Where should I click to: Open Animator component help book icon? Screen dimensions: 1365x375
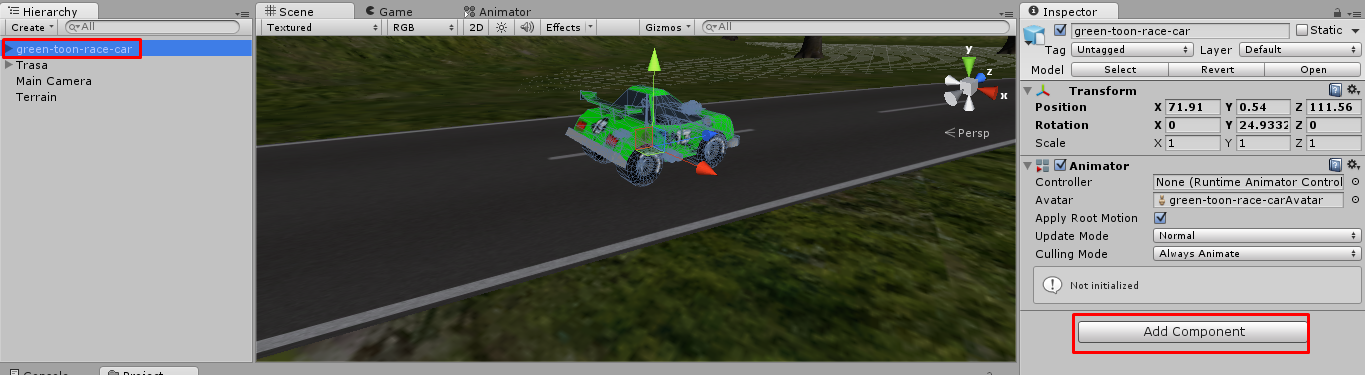point(1335,165)
